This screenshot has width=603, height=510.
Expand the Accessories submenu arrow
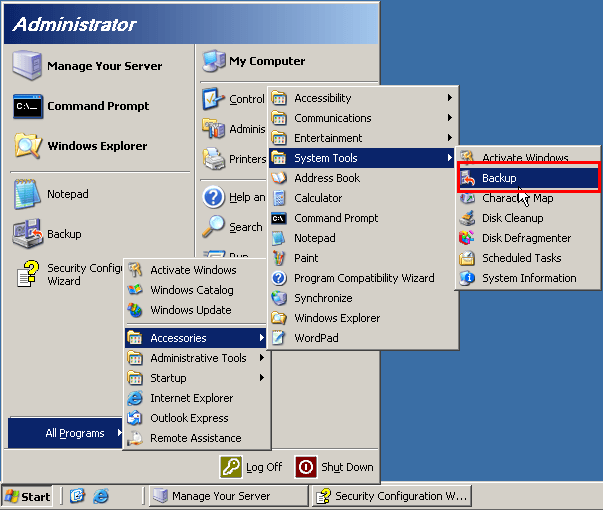pos(262,338)
